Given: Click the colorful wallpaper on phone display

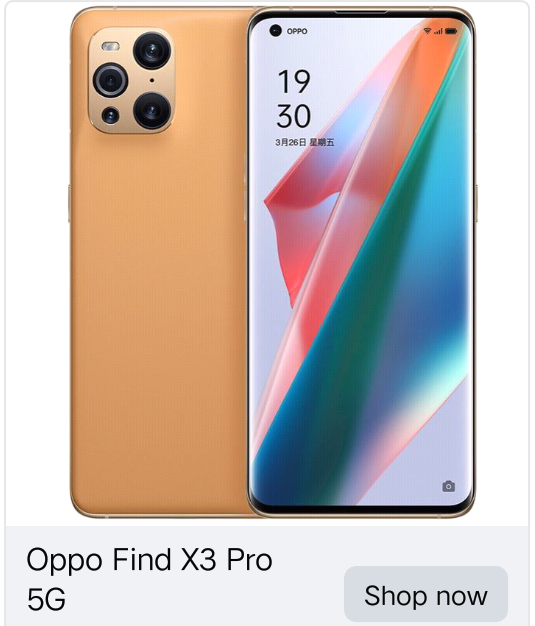Looking at the screenshot, I should (361, 279).
